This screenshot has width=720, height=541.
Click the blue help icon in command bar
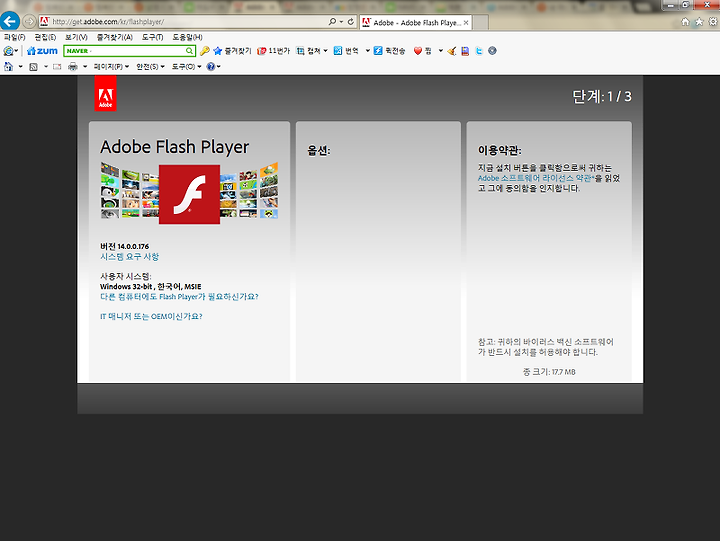coord(211,67)
